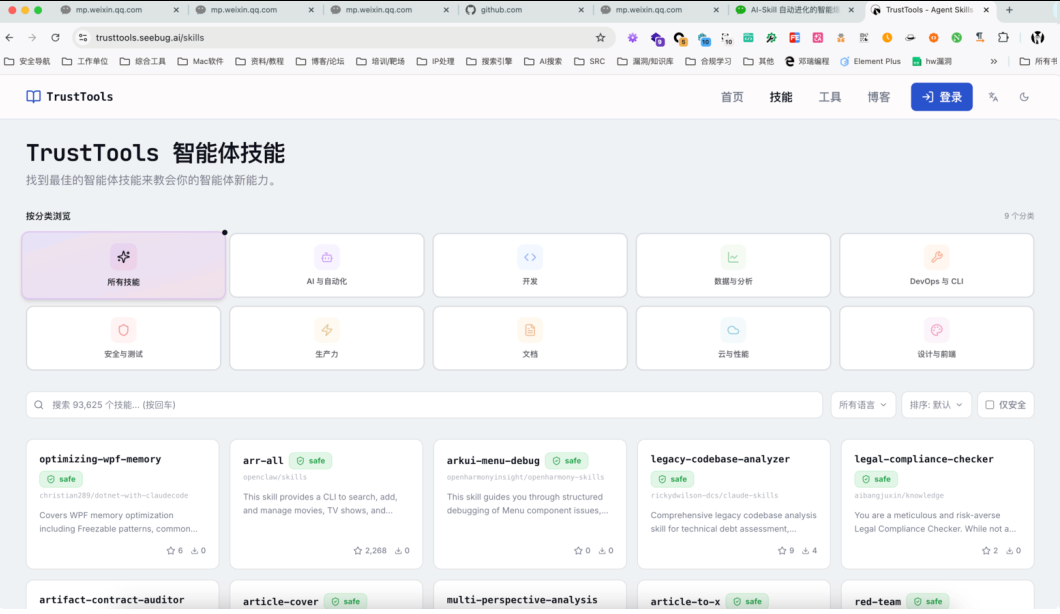Open the AI 与自动化 category
This screenshot has height=614, width=1060.
tap(327, 265)
